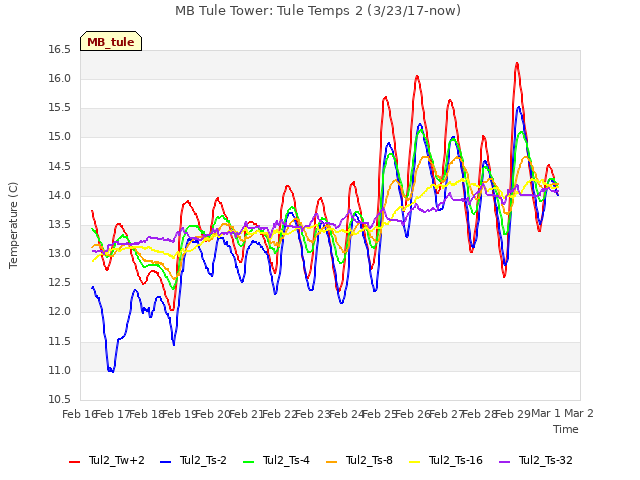640x480 pixels.
Task: Click the Mar 2 x-axis tick label
Action: (579, 413)
